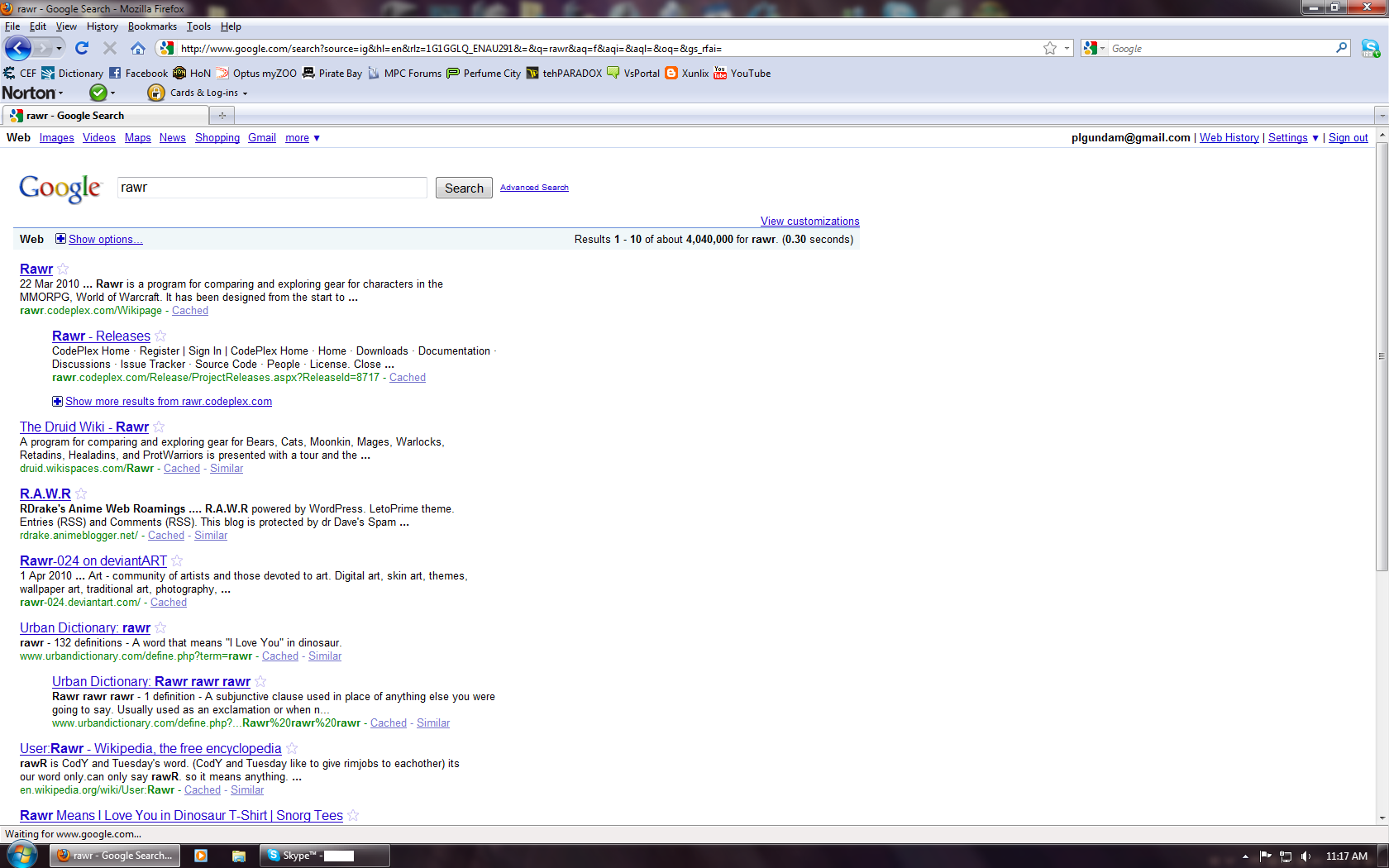Screen dimensions: 1389x868
Task: Open the File menu
Action: click(12, 26)
